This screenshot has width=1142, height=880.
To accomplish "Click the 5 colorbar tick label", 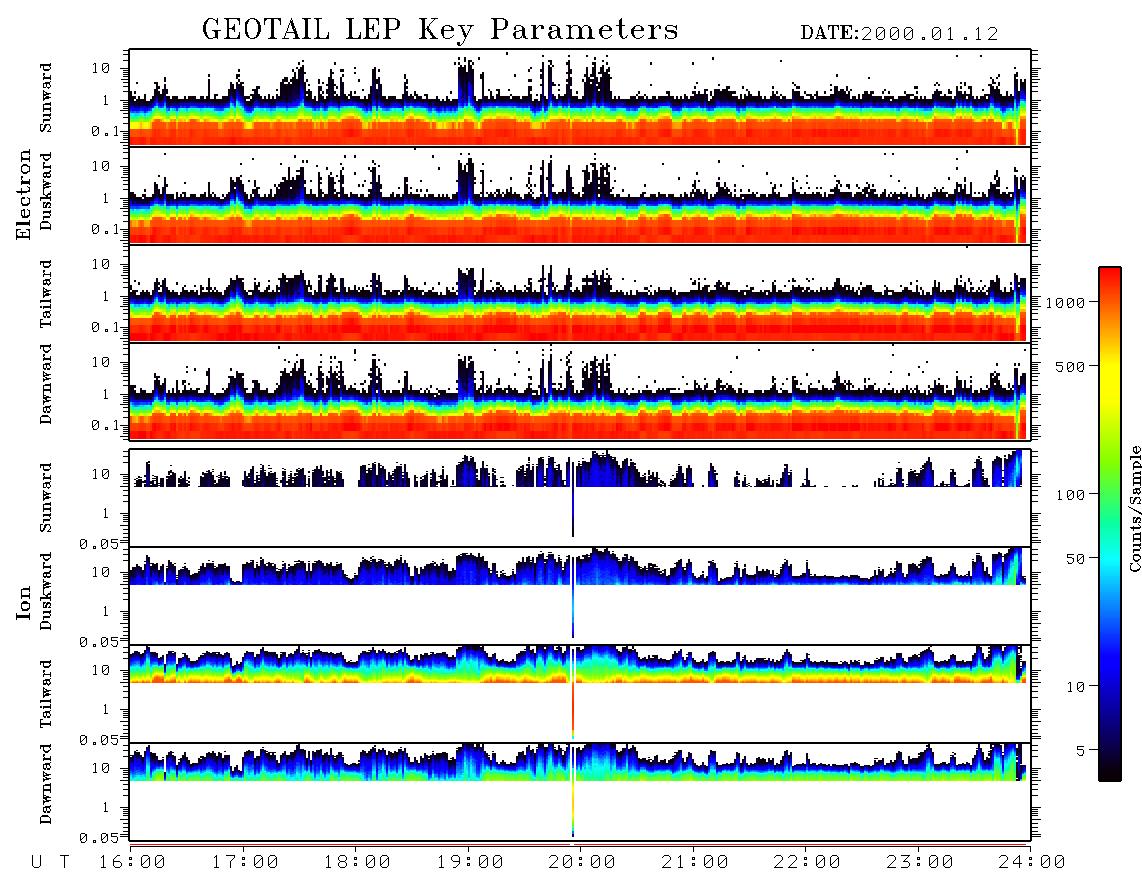I will pos(1080,751).
